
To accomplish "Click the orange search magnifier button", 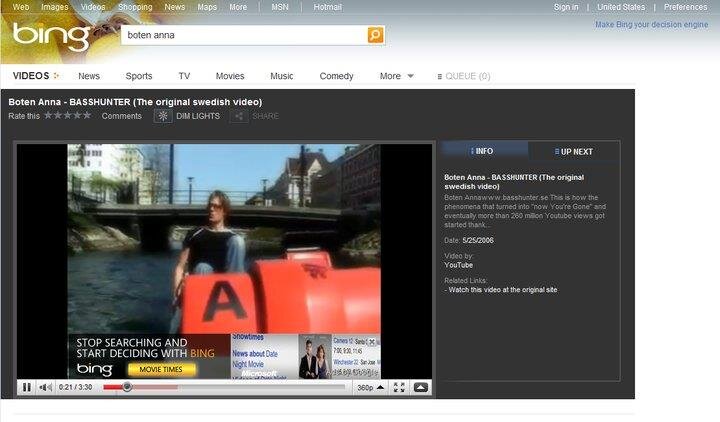I will coord(375,35).
